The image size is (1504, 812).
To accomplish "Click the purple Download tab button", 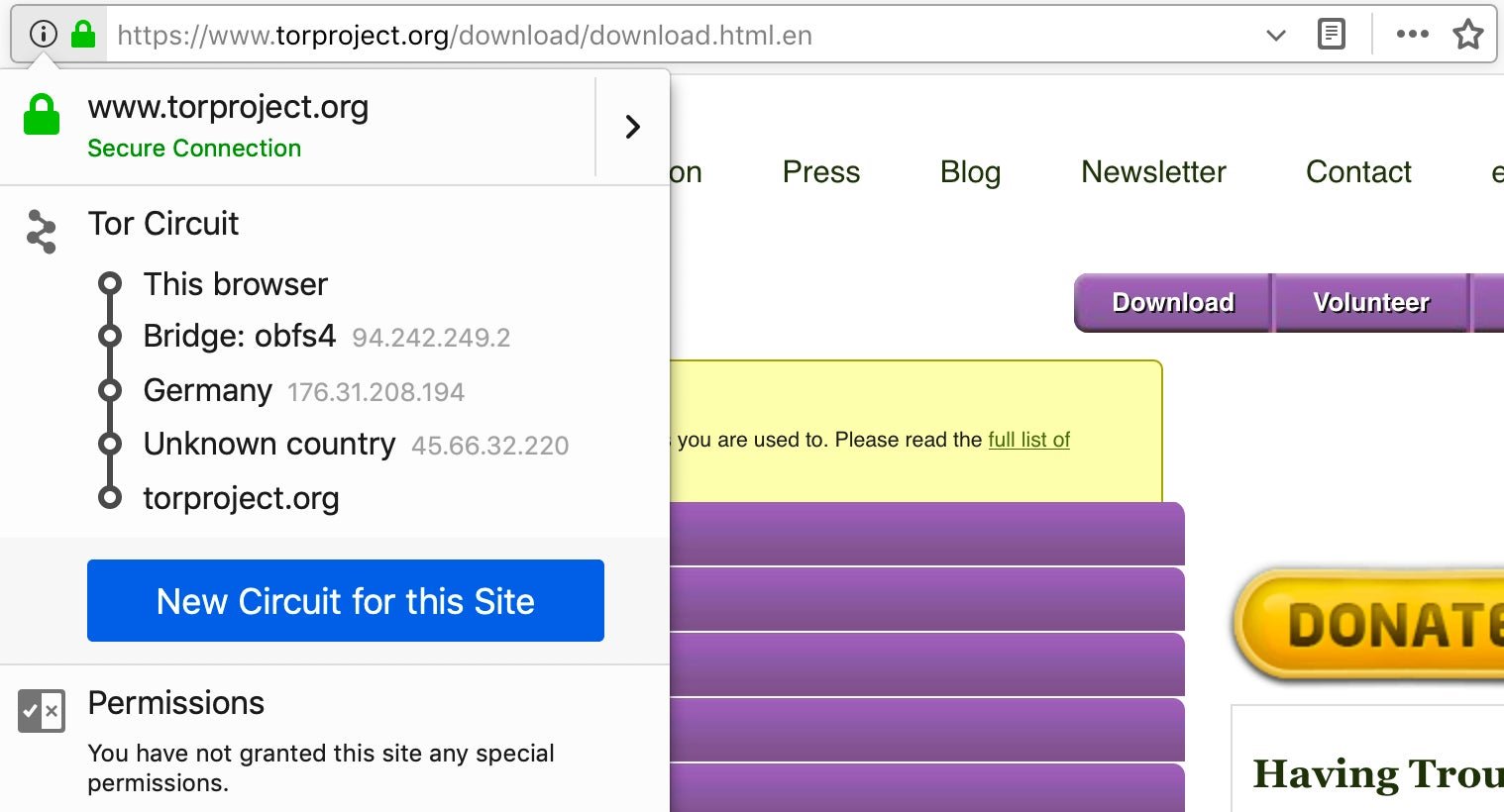I will 1173,303.
